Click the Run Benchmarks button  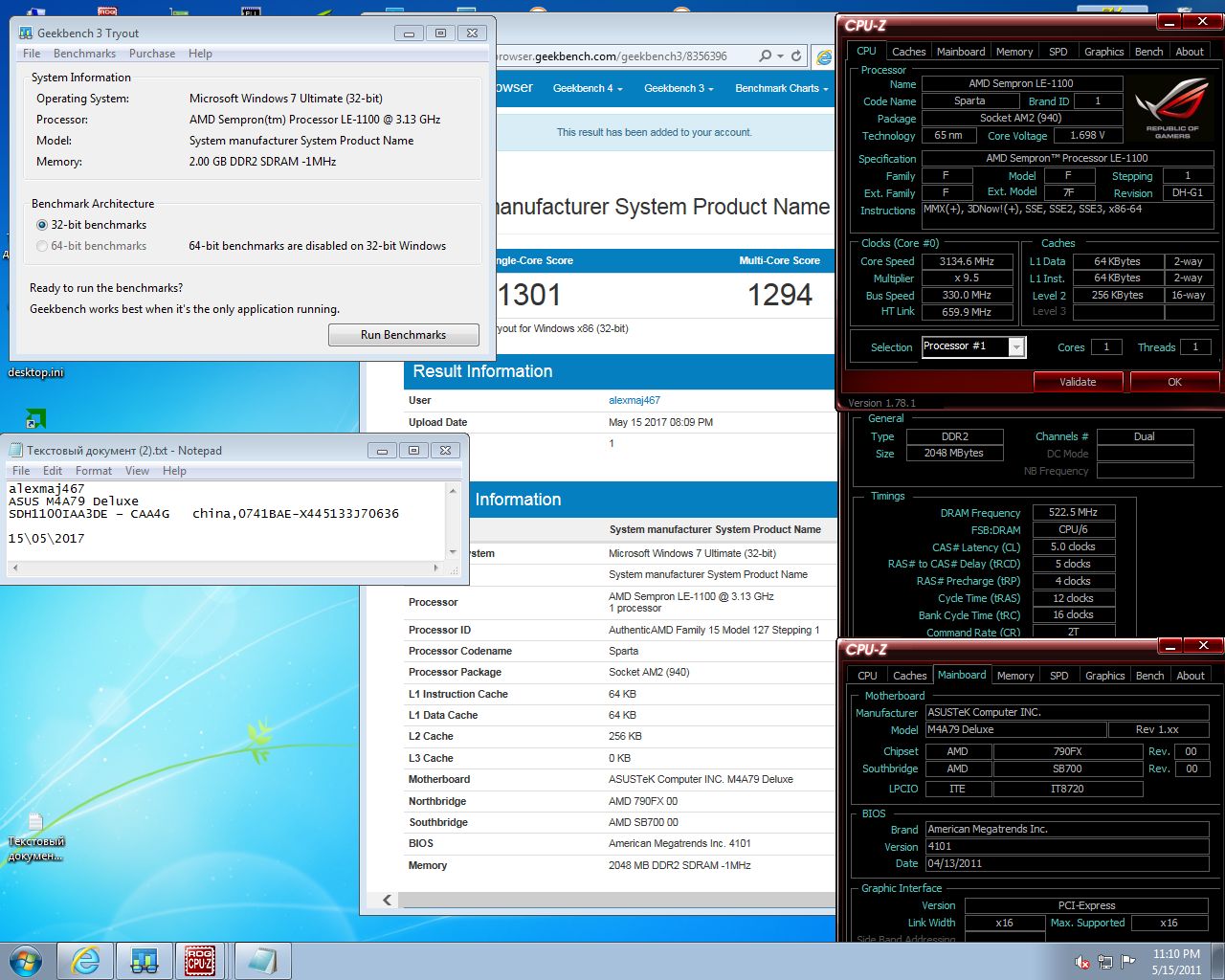[x=403, y=335]
